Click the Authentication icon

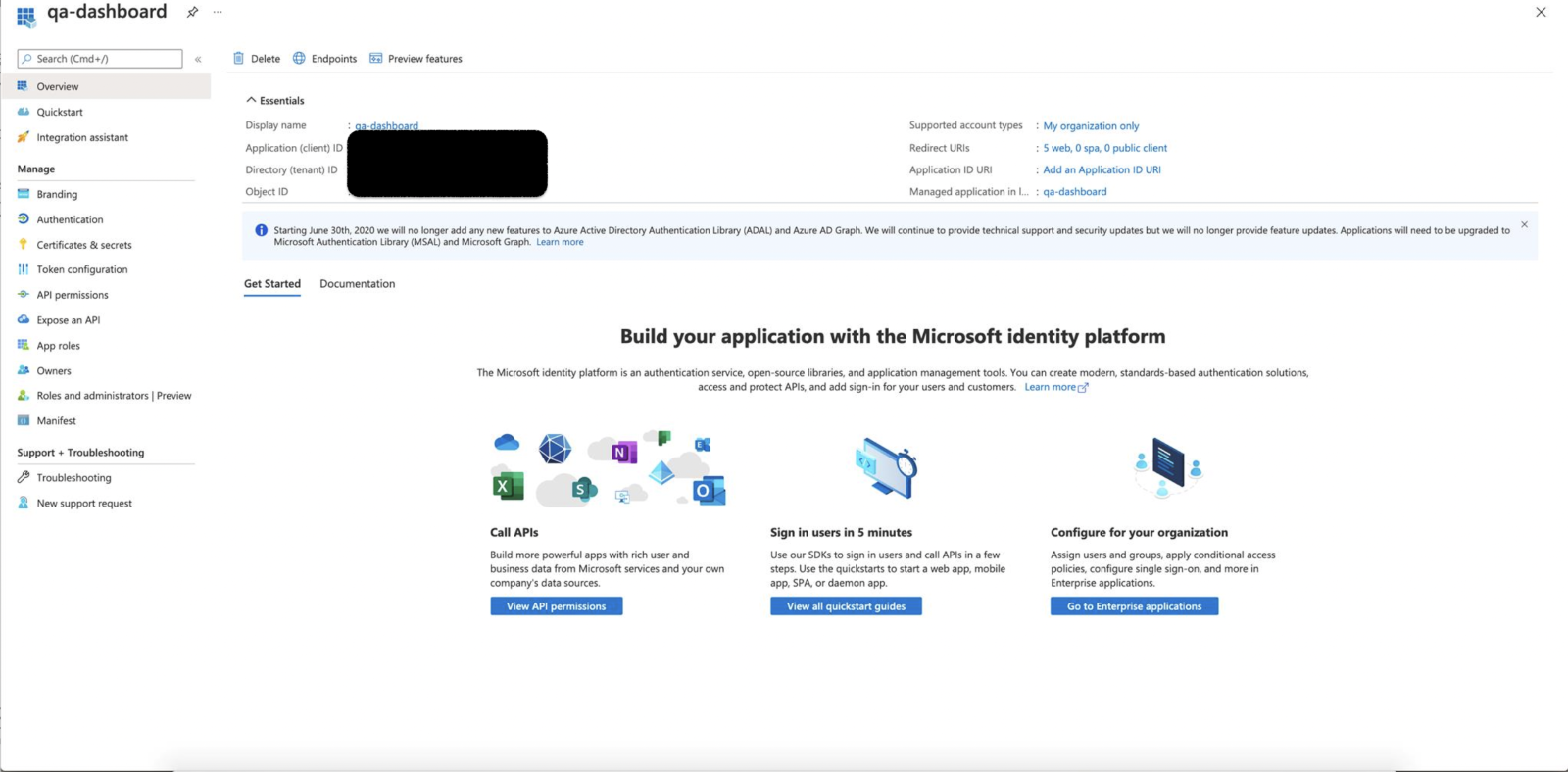click(23, 219)
